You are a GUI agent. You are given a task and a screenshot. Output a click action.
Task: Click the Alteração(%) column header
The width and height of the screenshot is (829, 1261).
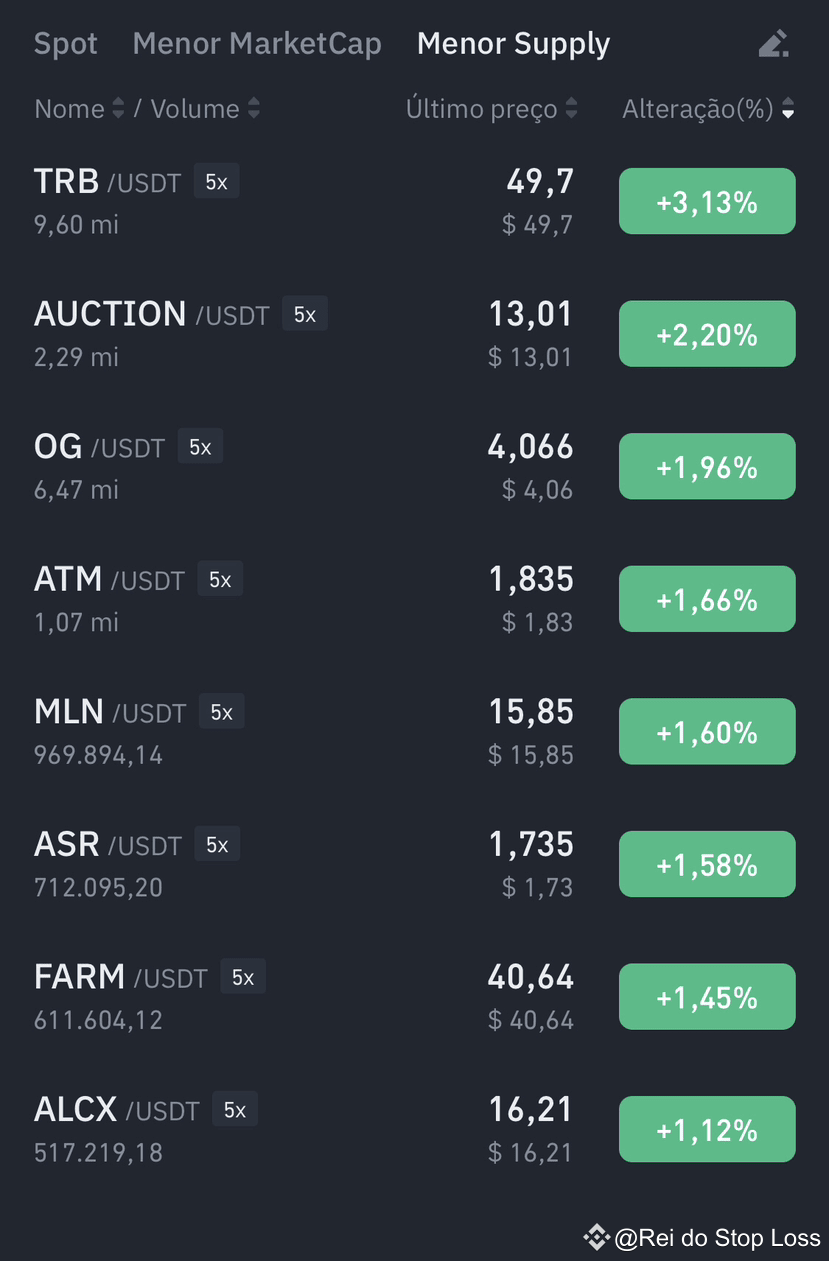(x=698, y=109)
